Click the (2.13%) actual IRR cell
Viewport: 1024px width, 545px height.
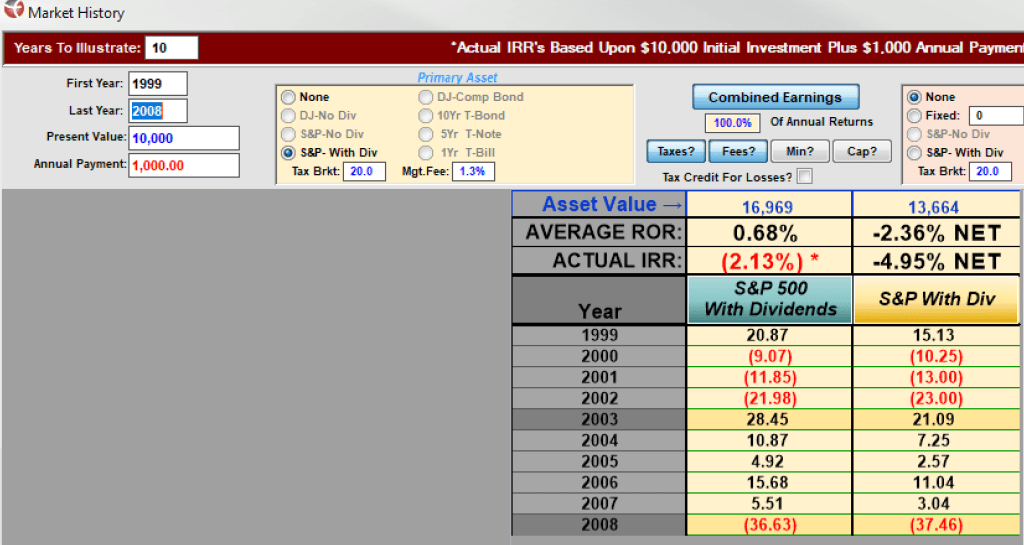(769, 261)
